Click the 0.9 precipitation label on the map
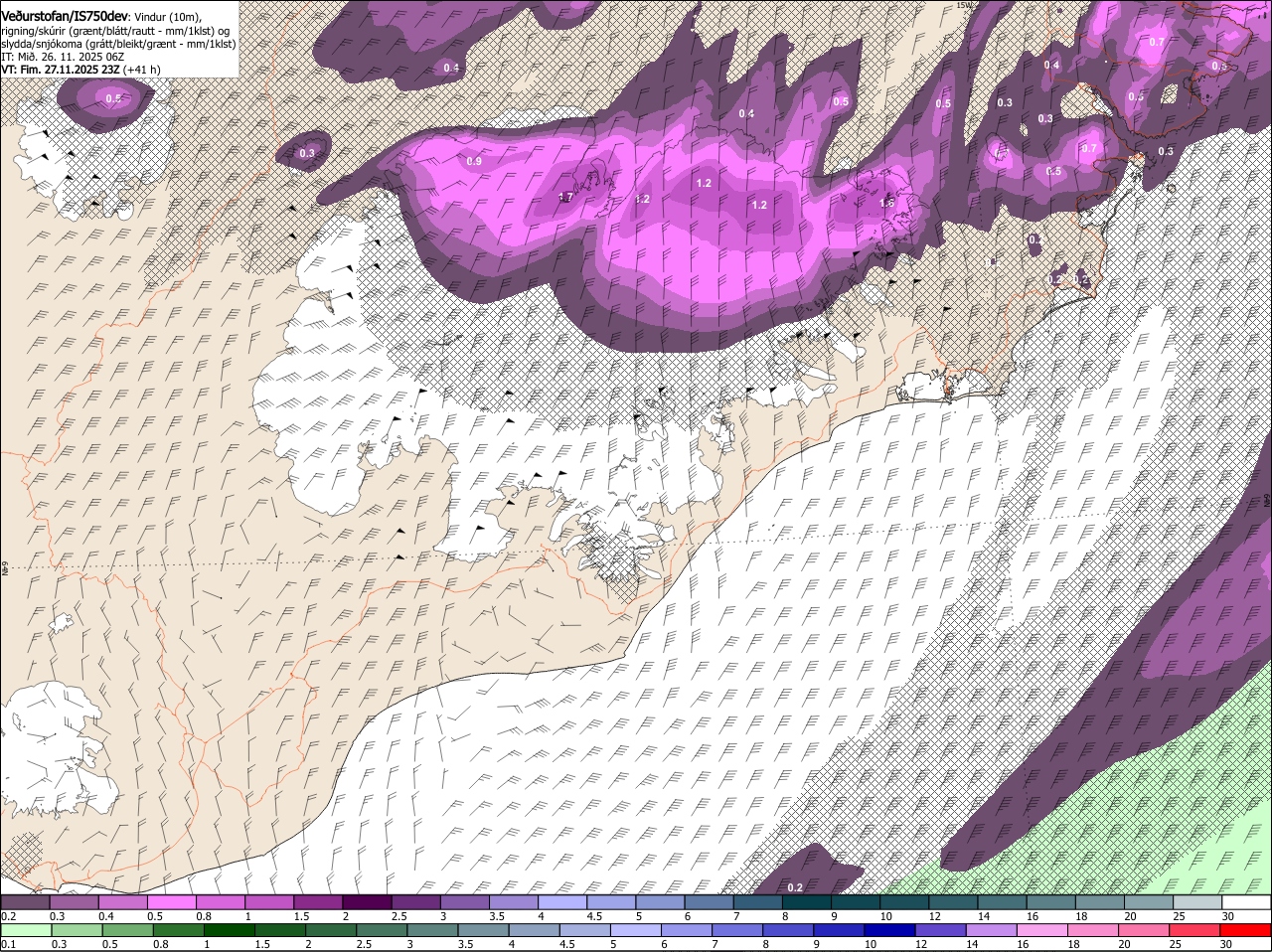 (474, 161)
